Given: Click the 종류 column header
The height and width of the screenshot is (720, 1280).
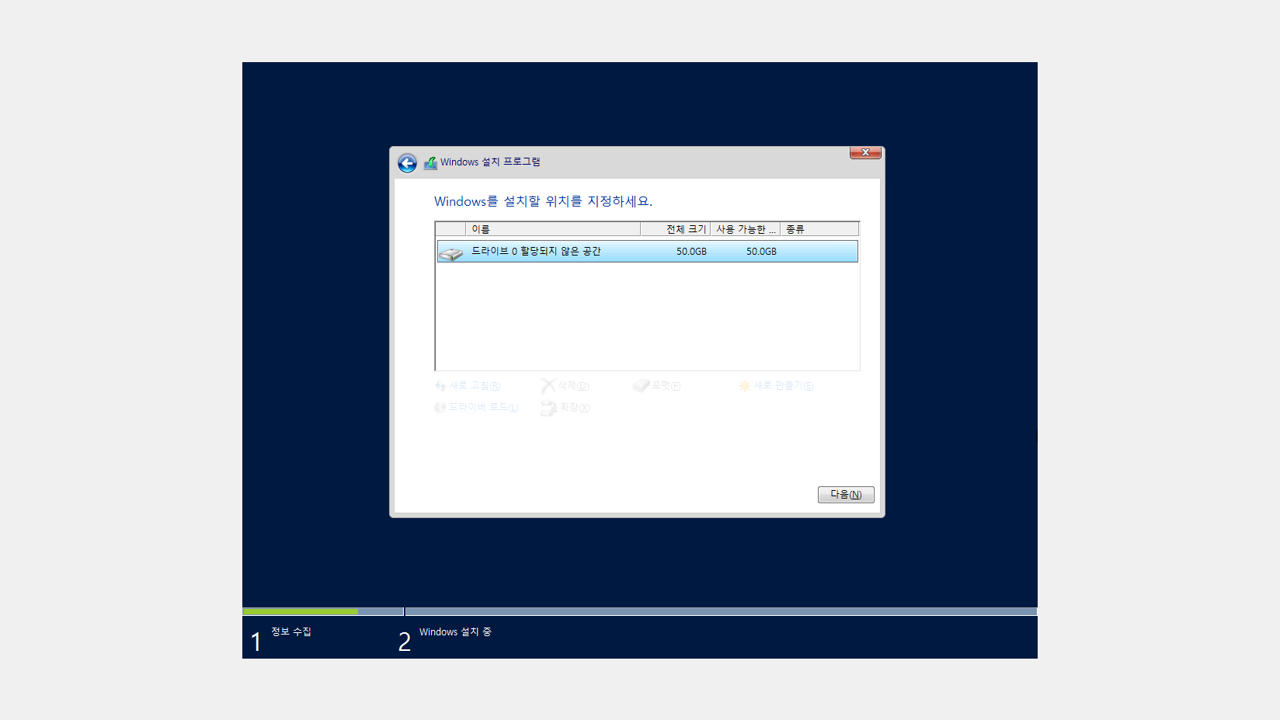Looking at the screenshot, I should (819, 229).
